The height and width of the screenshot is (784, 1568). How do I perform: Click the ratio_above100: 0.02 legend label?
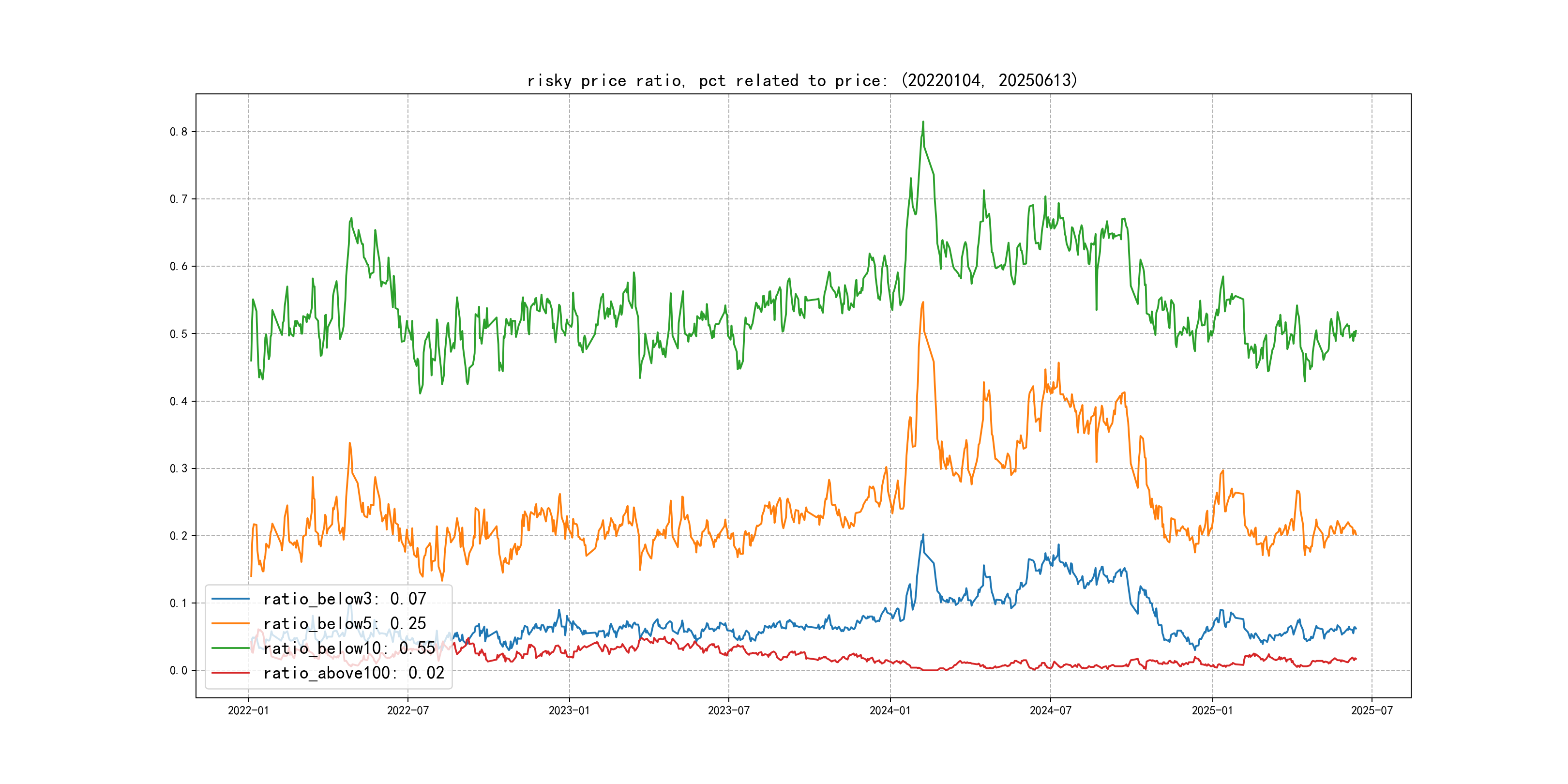354,673
